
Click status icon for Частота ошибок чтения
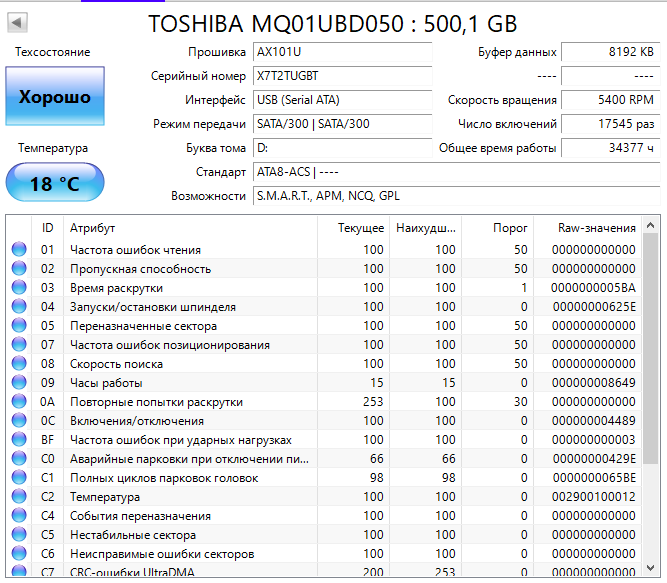tap(19, 250)
